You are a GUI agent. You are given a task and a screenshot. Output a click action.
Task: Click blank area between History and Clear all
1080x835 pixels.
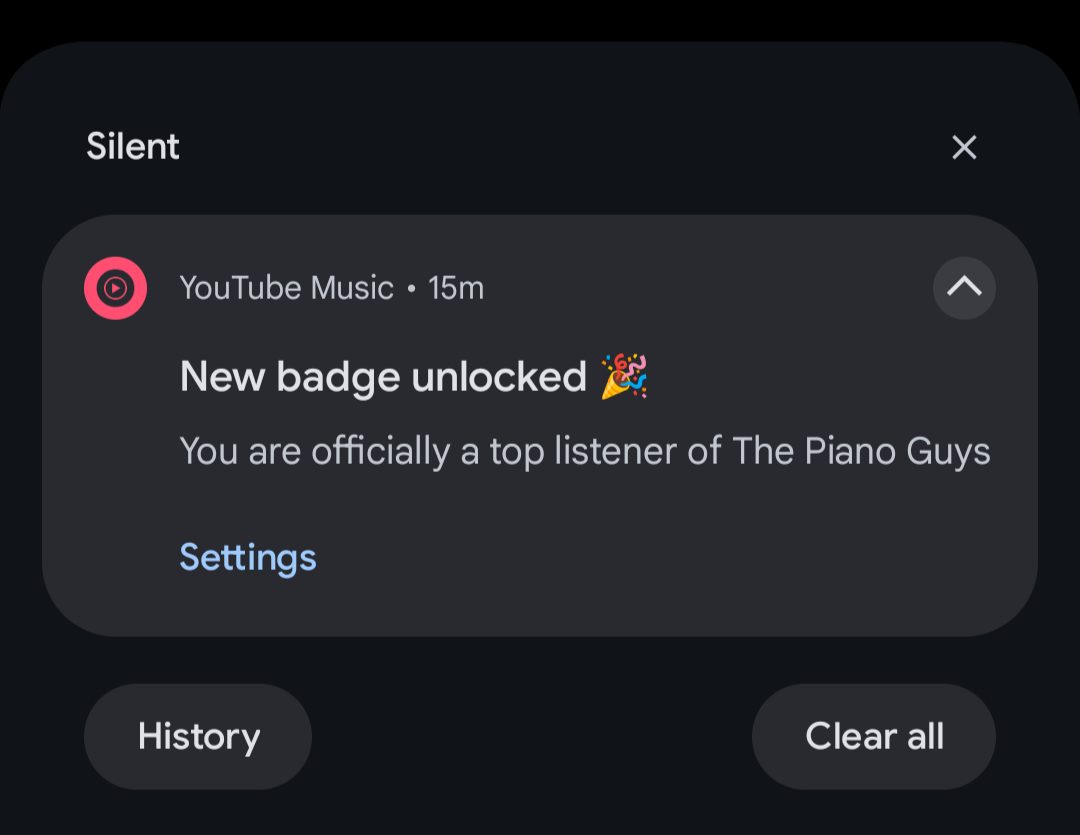click(530, 737)
